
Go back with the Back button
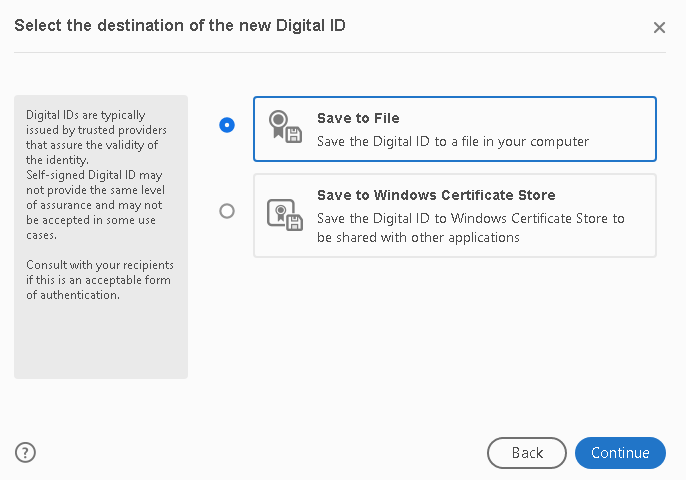(527, 453)
